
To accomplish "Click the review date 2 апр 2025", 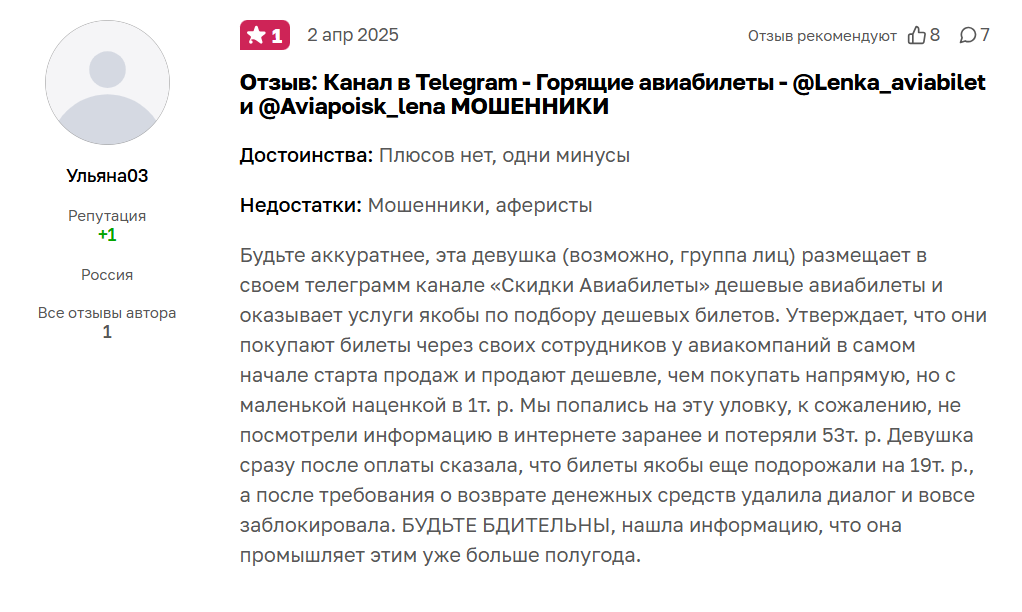I will click(353, 35).
